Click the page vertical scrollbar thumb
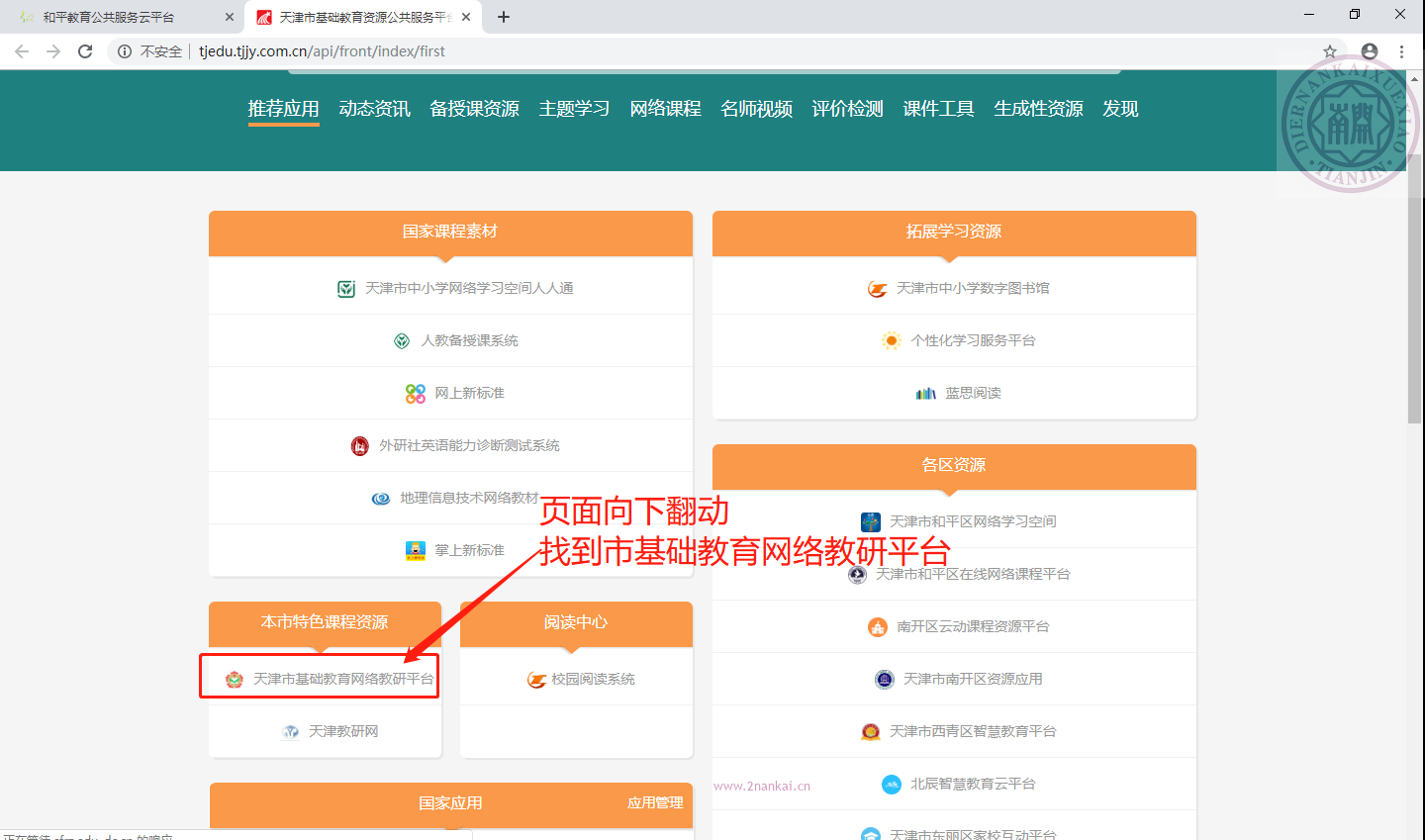The width and height of the screenshot is (1425, 840). (x=1415, y=287)
